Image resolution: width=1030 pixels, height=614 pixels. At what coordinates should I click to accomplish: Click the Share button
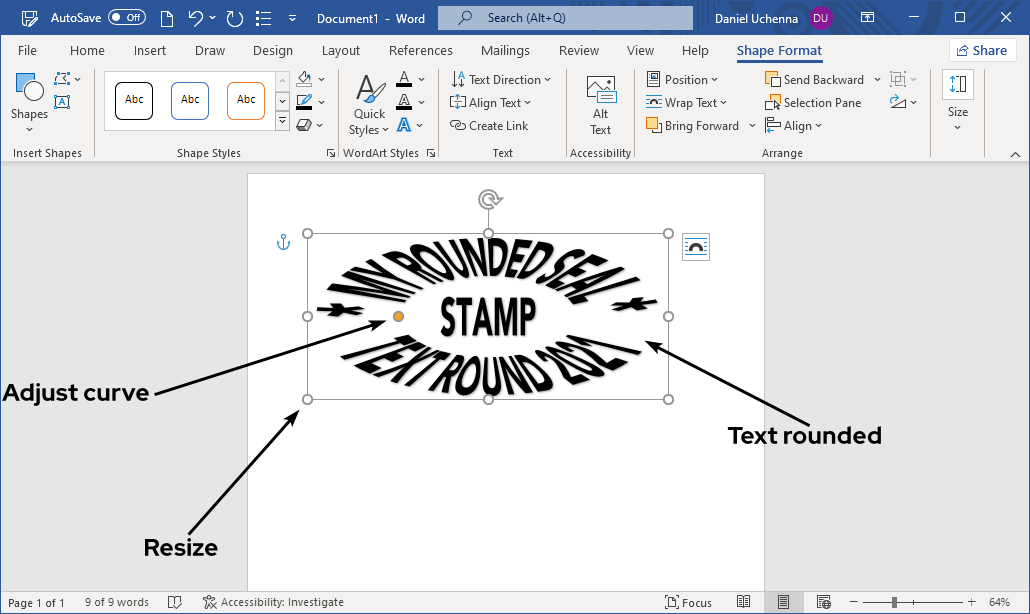(982, 49)
